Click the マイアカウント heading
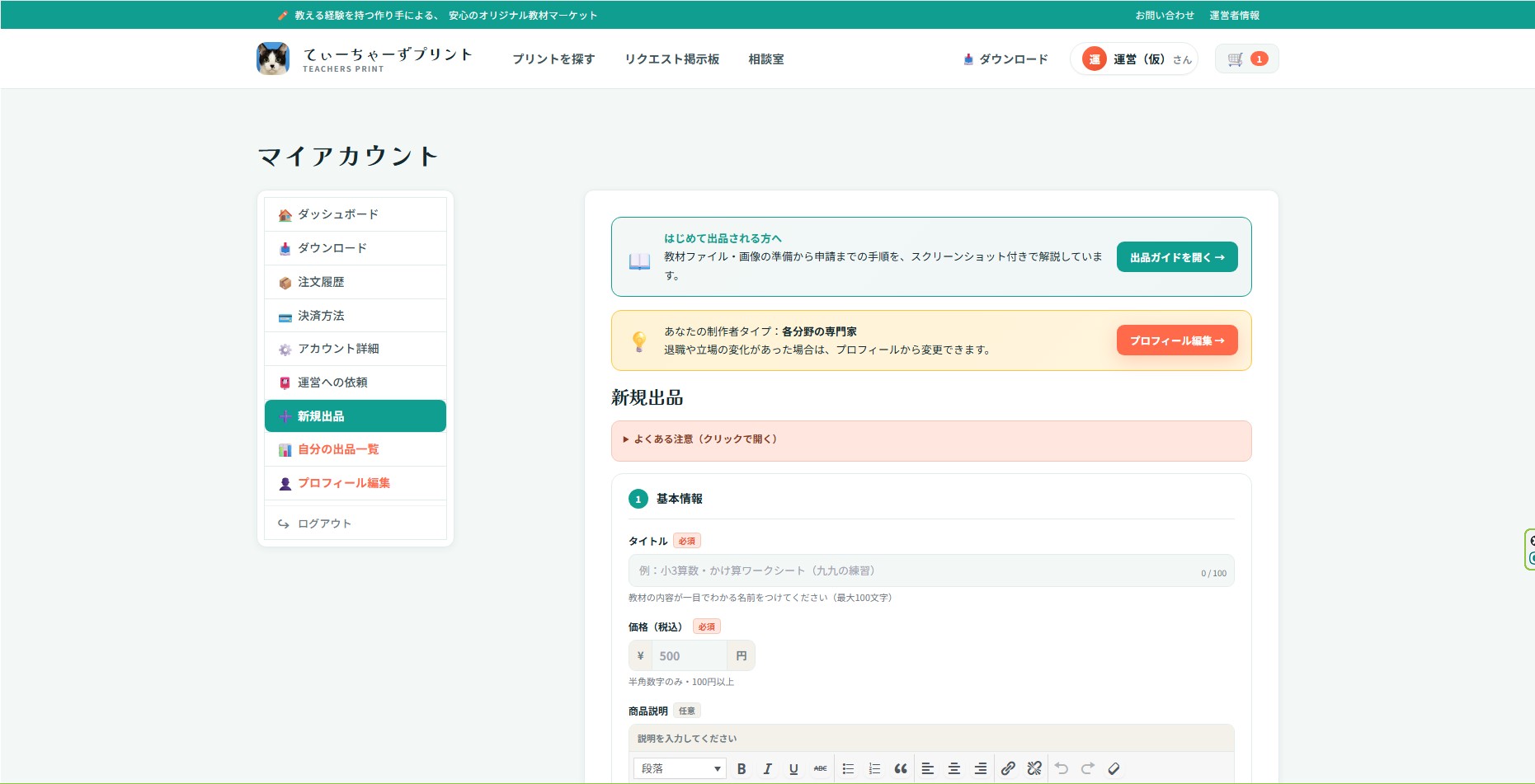Image resolution: width=1535 pixels, height=784 pixels. point(348,156)
